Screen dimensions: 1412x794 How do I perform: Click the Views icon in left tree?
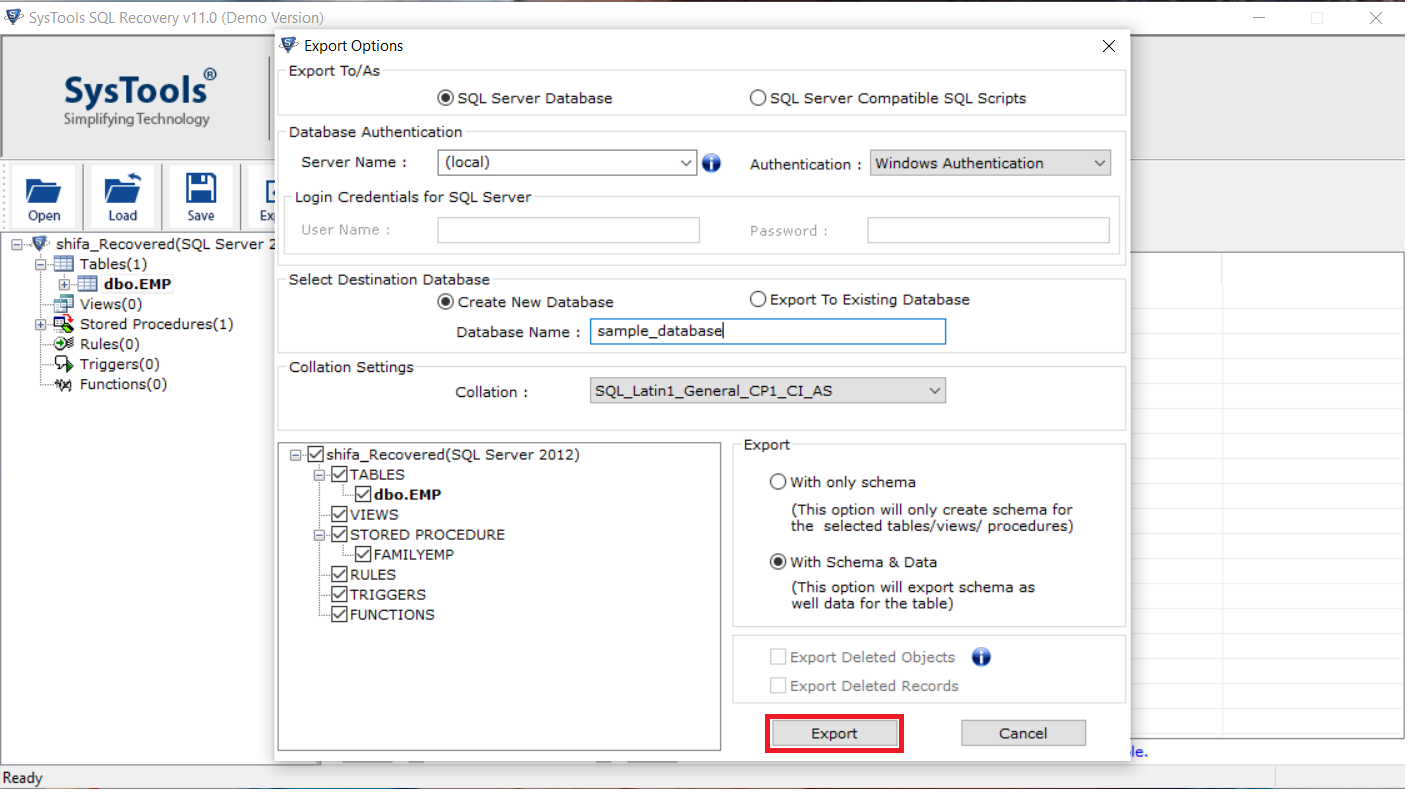[64, 304]
